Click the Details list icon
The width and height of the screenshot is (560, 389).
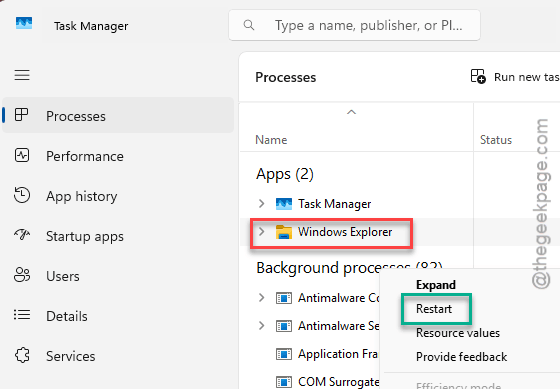pyautogui.click(x=22, y=315)
